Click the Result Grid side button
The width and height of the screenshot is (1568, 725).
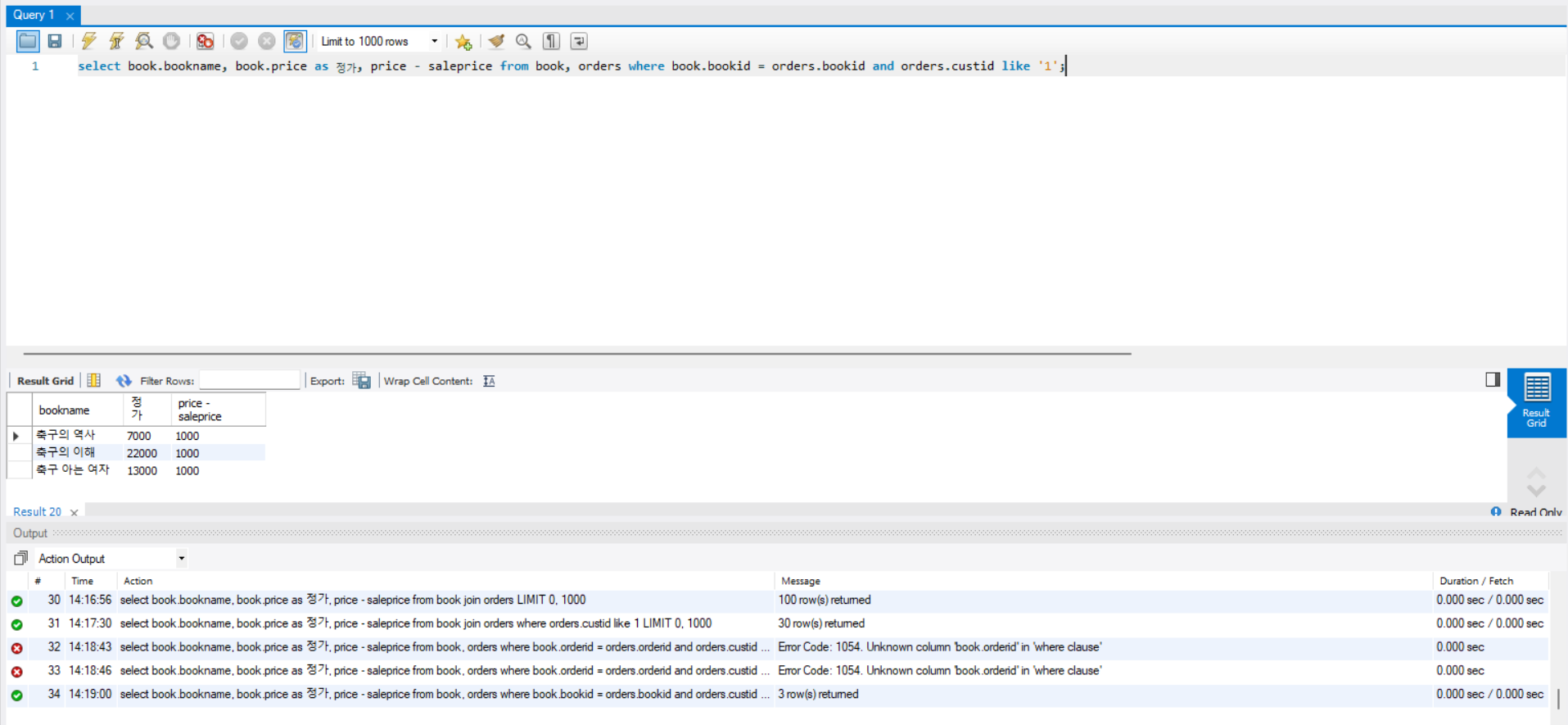[1536, 401]
